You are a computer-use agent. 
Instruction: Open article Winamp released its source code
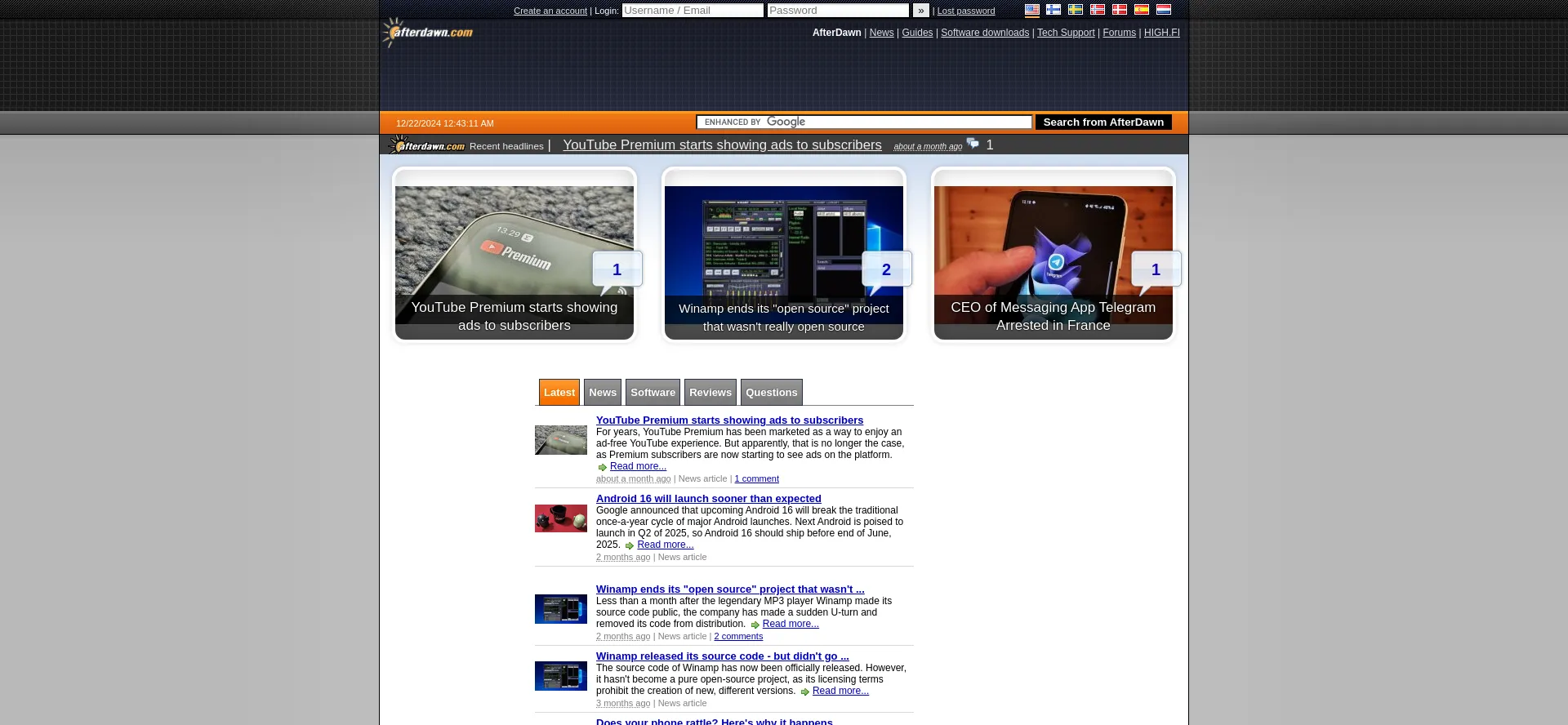[723, 656]
